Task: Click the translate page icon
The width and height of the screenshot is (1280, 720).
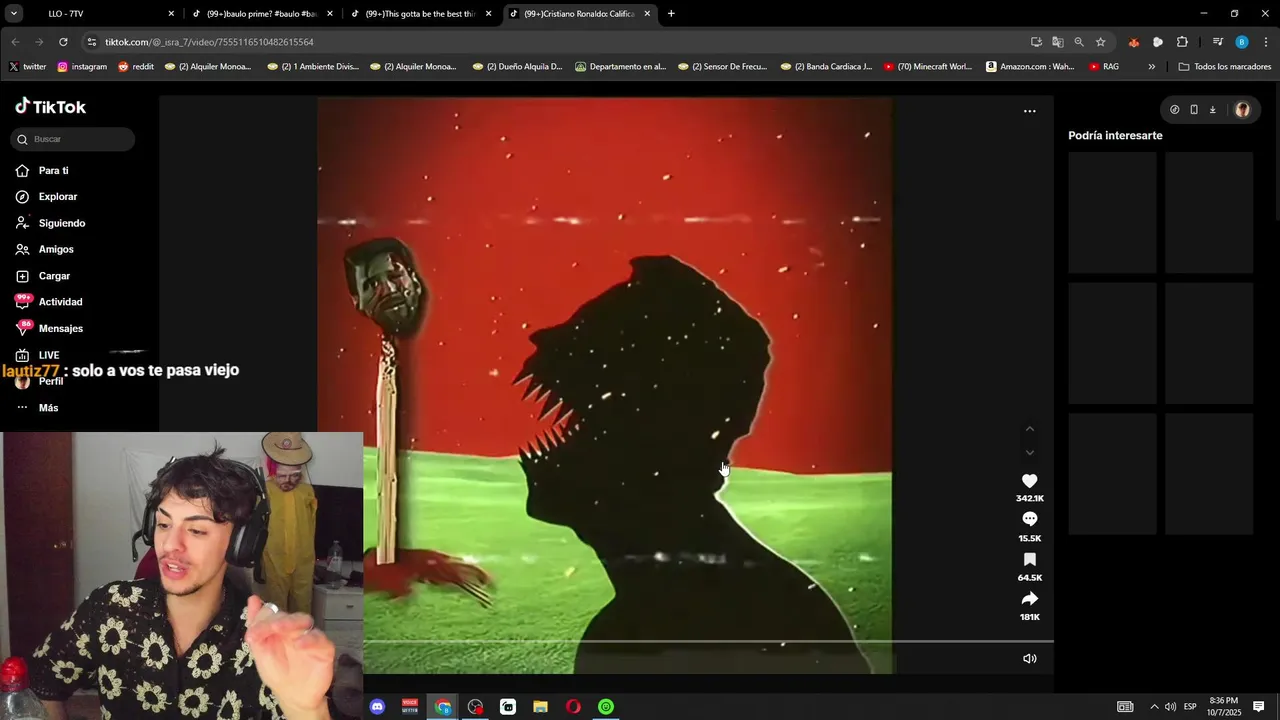Action: pos(1057,42)
